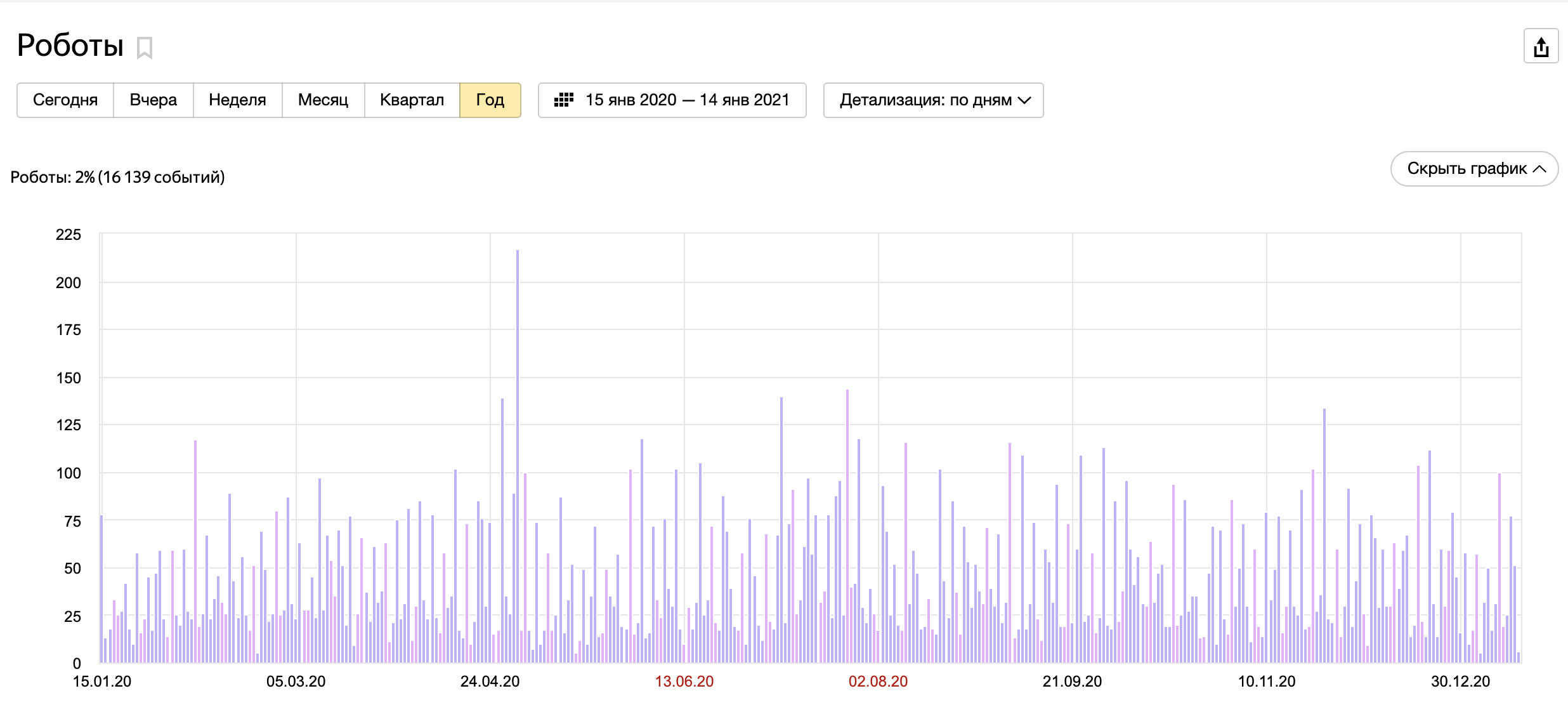Switch to the Неделя period
This screenshot has height=712, width=1568.
point(237,100)
